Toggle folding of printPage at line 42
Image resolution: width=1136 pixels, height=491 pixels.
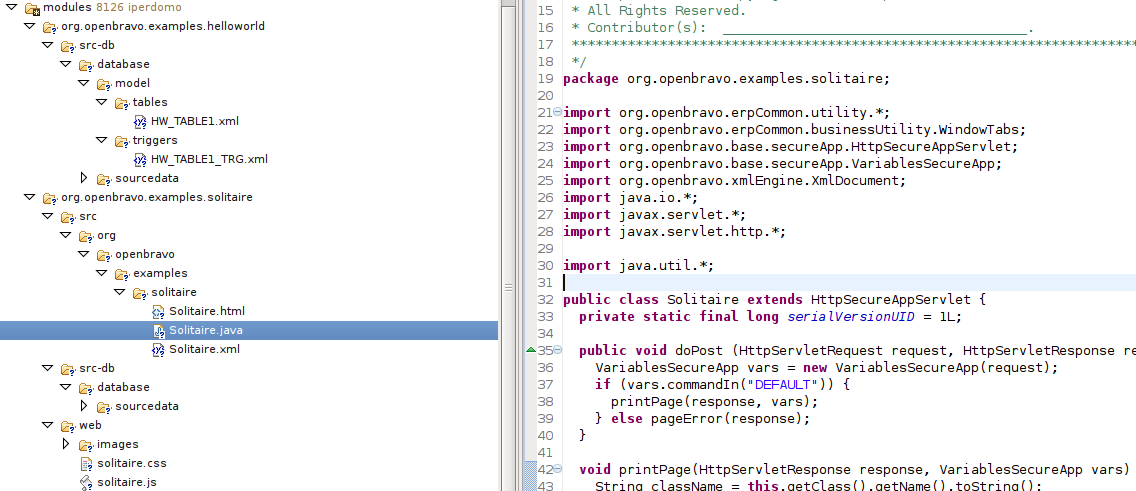(x=558, y=469)
